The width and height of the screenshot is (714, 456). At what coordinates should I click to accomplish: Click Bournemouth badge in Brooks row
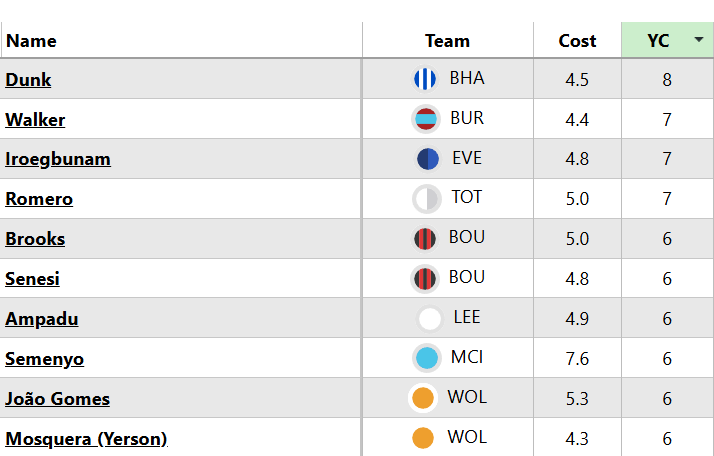click(x=426, y=239)
